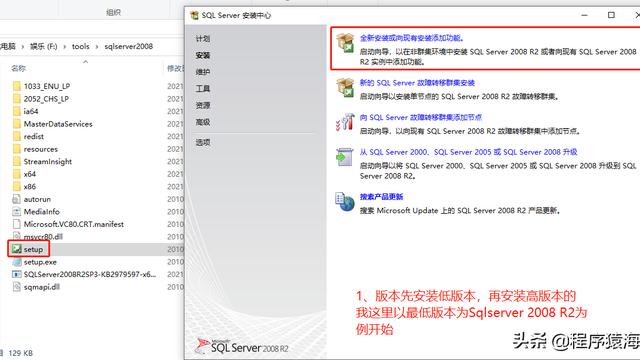Select the Microsoft.VC80.CRT.manifest file name
This screenshot has width=640, height=360.
73,224
